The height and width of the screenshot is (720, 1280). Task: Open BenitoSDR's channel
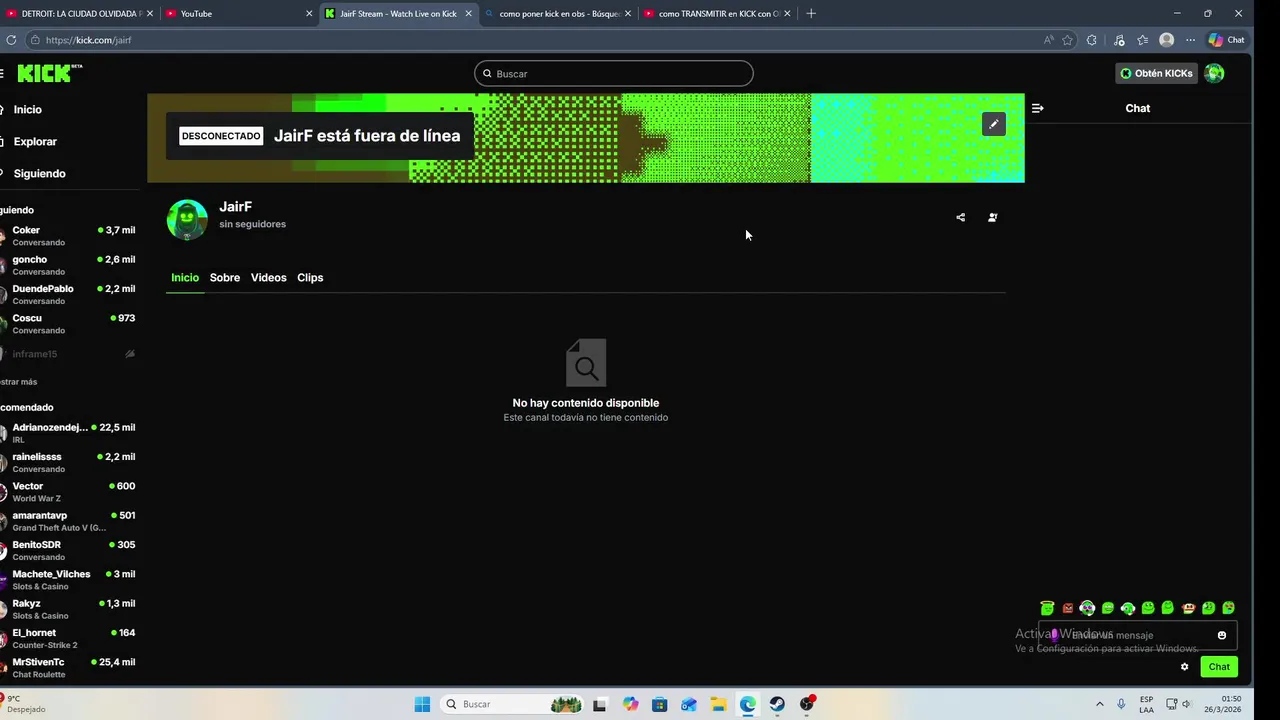[x=70, y=550]
